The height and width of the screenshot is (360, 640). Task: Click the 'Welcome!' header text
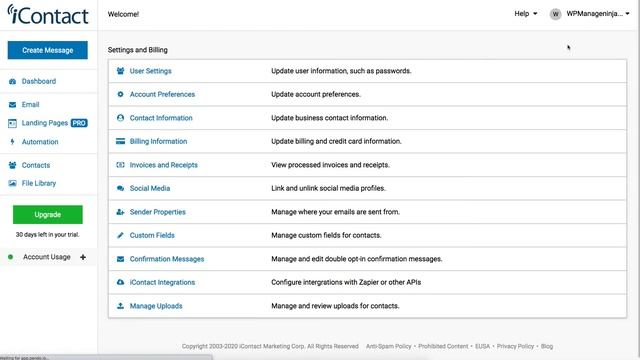click(x=123, y=14)
